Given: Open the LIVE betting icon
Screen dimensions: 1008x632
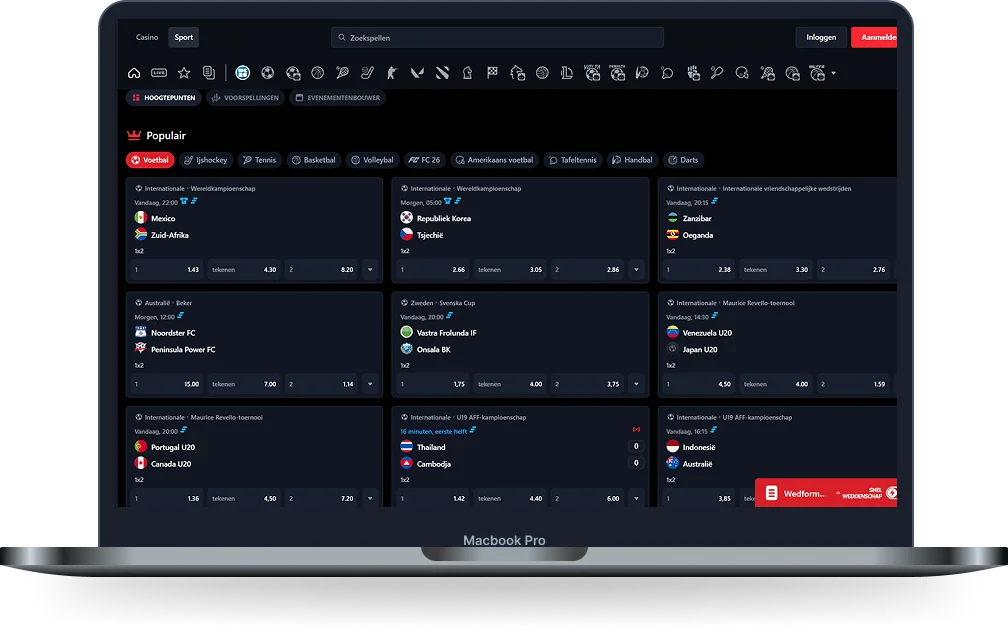Looking at the screenshot, I should coord(159,73).
